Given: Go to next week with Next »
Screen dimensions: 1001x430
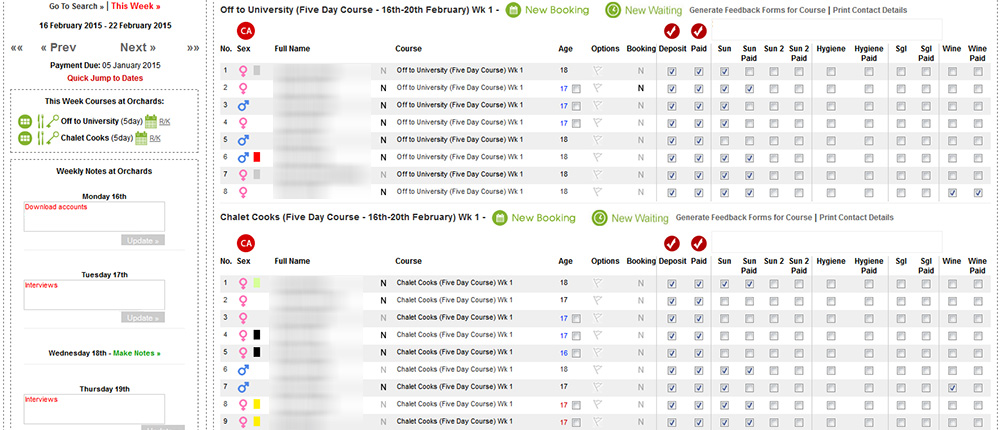Looking at the screenshot, I should pyautogui.click(x=139, y=48).
